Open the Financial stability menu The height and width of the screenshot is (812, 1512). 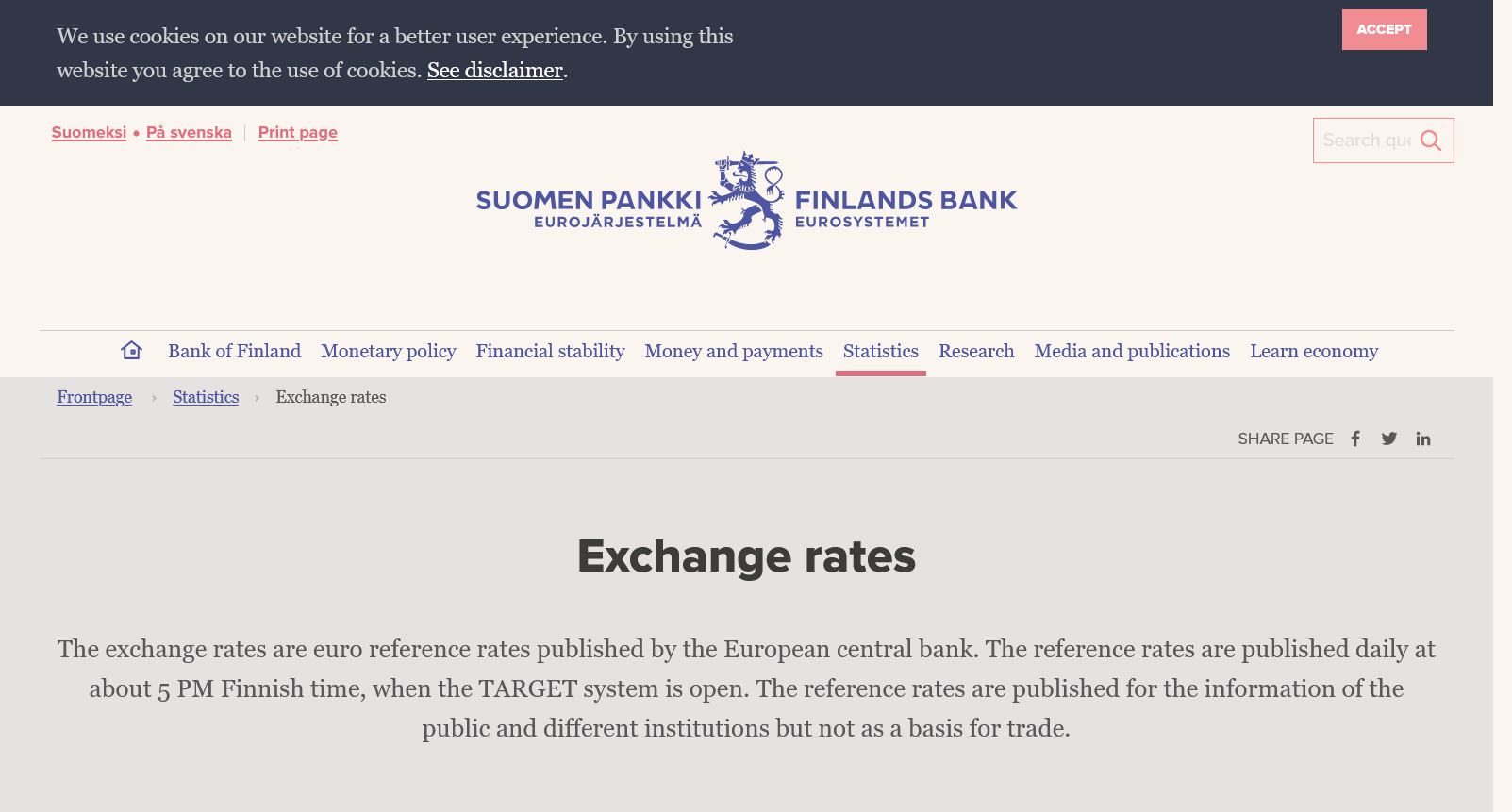(550, 351)
